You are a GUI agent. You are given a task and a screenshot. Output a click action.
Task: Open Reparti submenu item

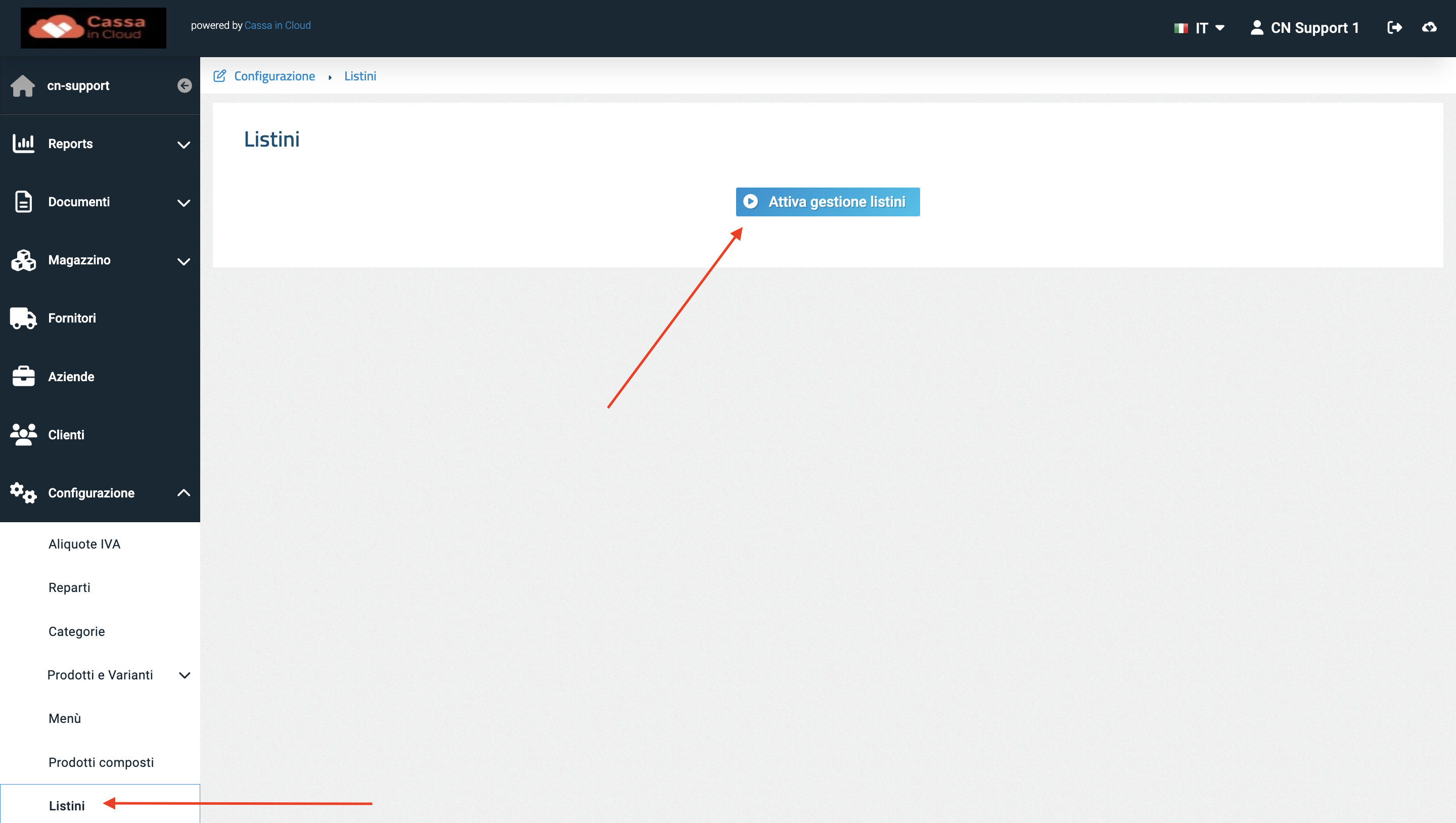(x=69, y=587)
